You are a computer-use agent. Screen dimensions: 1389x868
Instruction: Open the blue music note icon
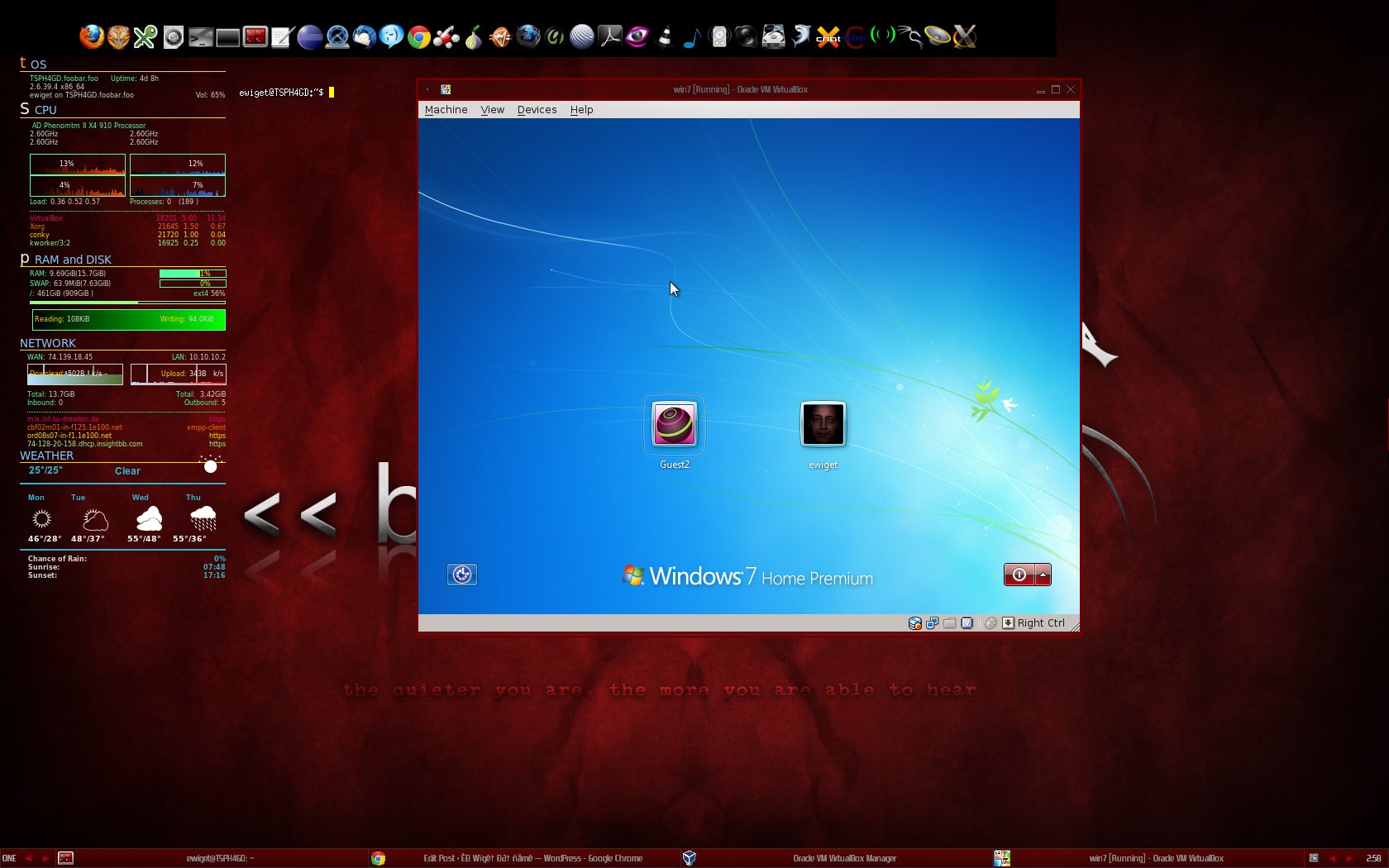(x=691, y=37)
